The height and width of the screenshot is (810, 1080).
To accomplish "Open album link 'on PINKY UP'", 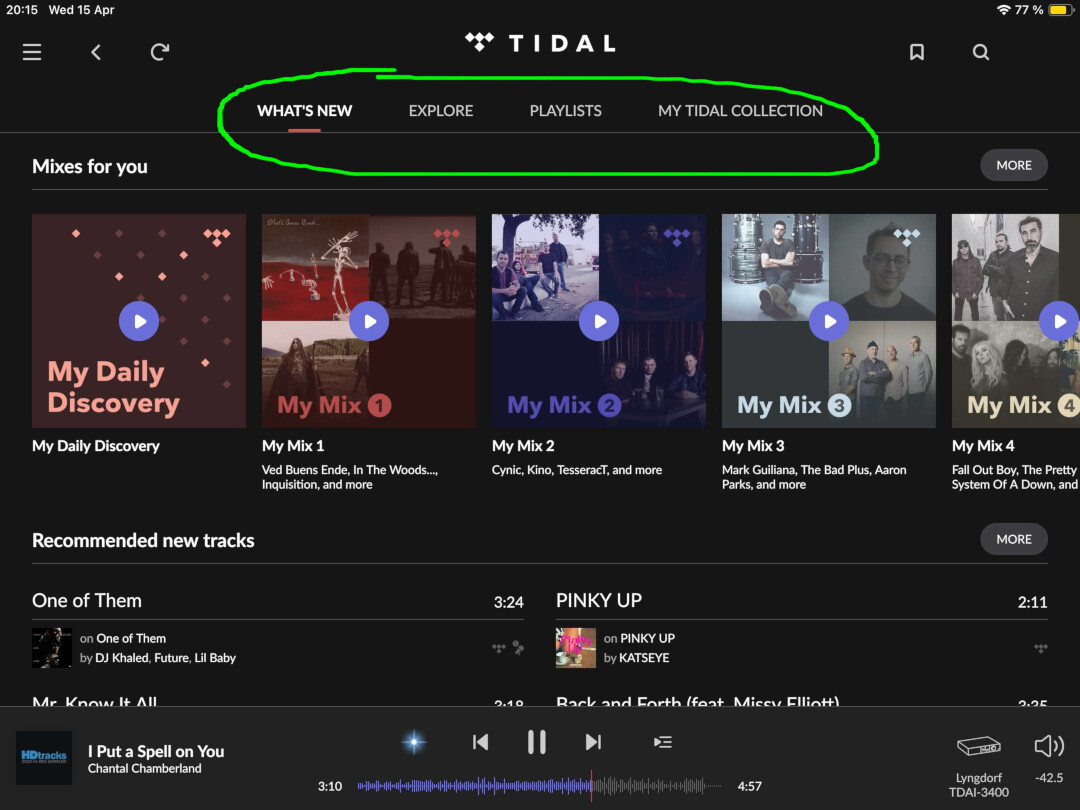I will click(639, 638).
